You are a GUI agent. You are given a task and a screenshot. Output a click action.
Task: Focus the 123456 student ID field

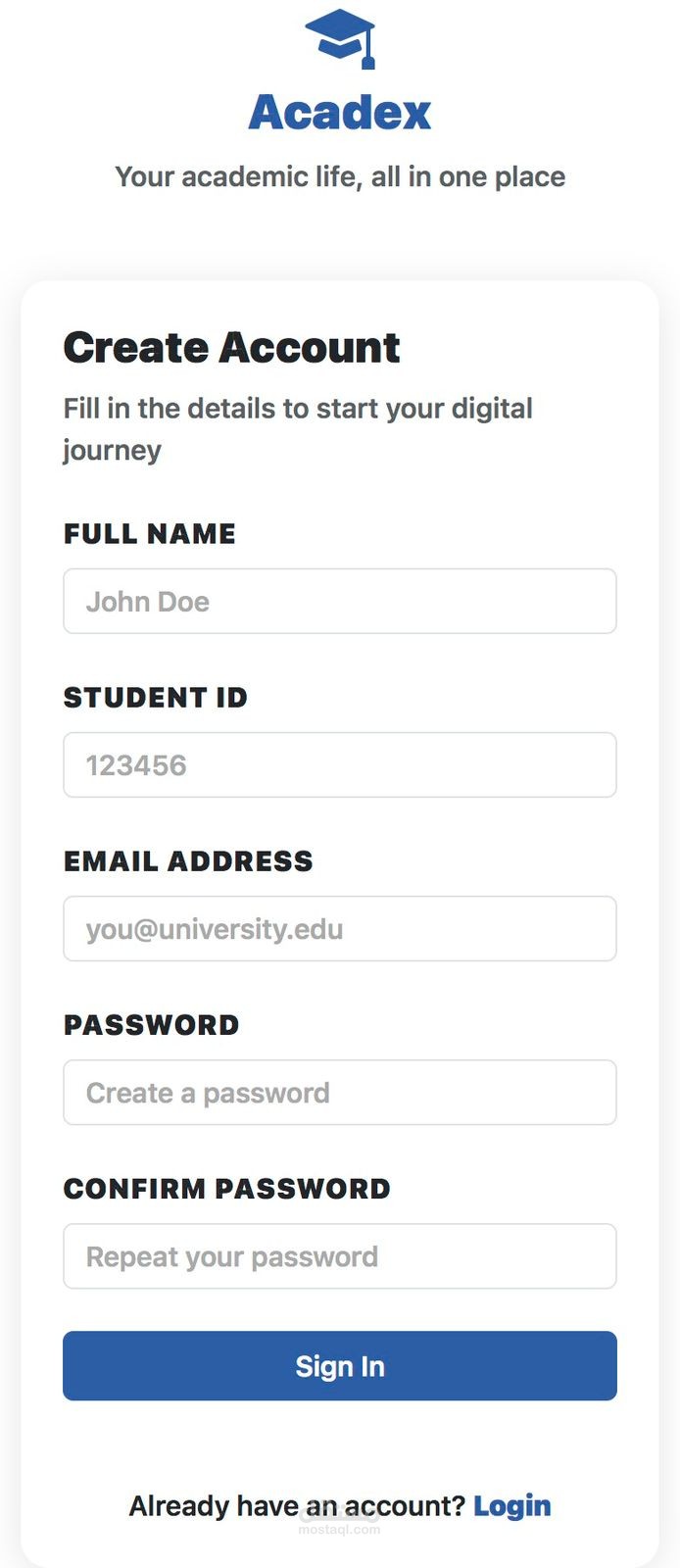(340, 764)
